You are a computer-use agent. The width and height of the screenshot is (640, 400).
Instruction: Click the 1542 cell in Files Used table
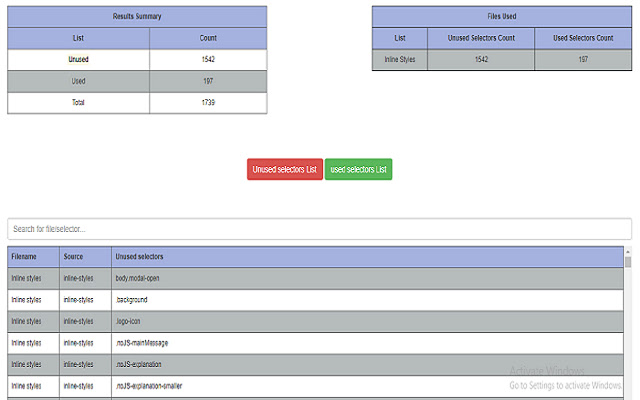click(x=481, y=60)
